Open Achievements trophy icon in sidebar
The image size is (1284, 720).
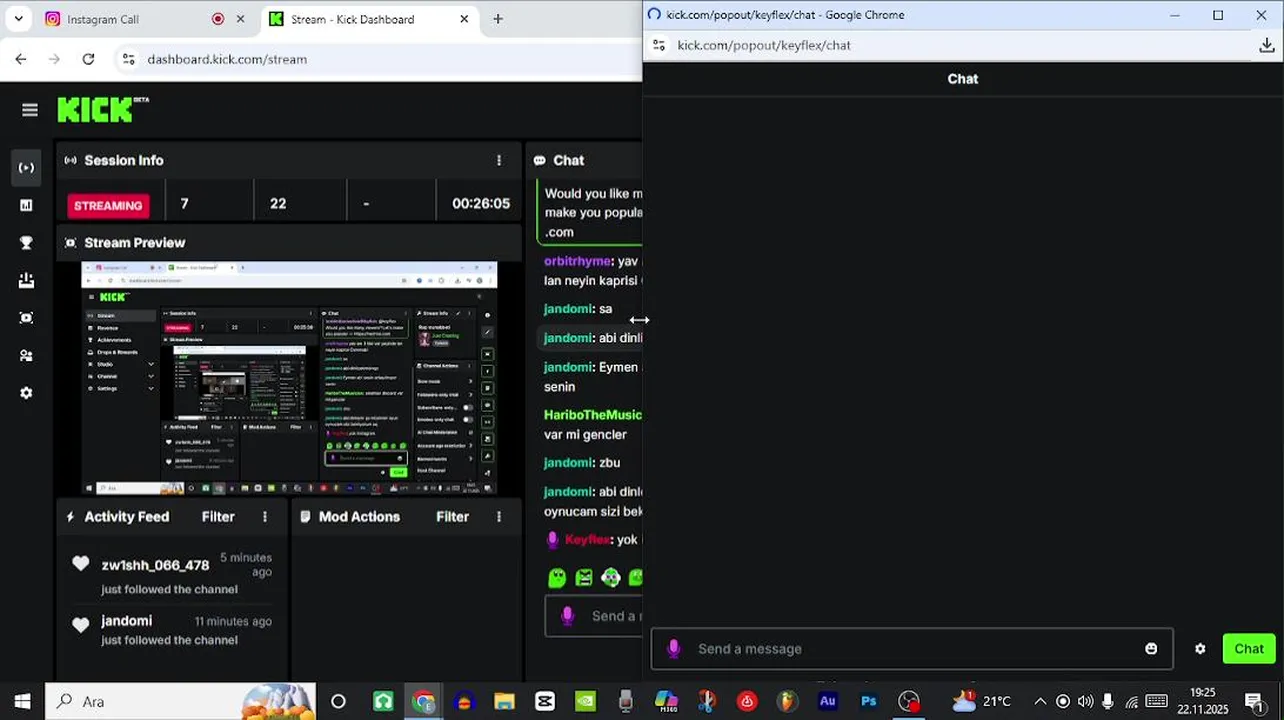(27, 243)
